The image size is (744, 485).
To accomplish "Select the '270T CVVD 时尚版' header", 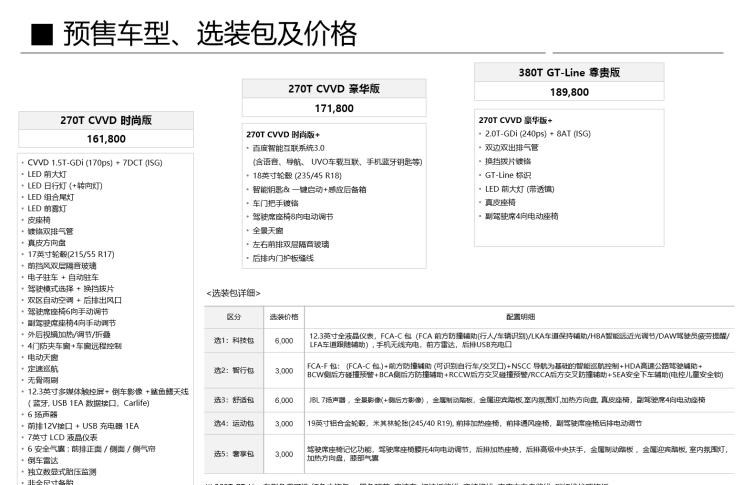I will click(106, 120).
